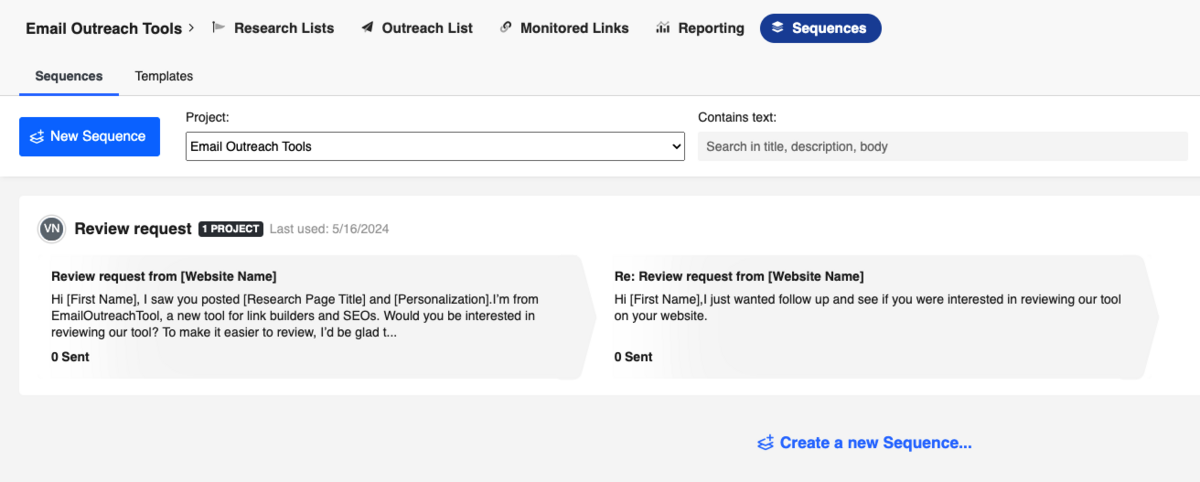Click the flag icon beside Research Lists

coord(220,28)
